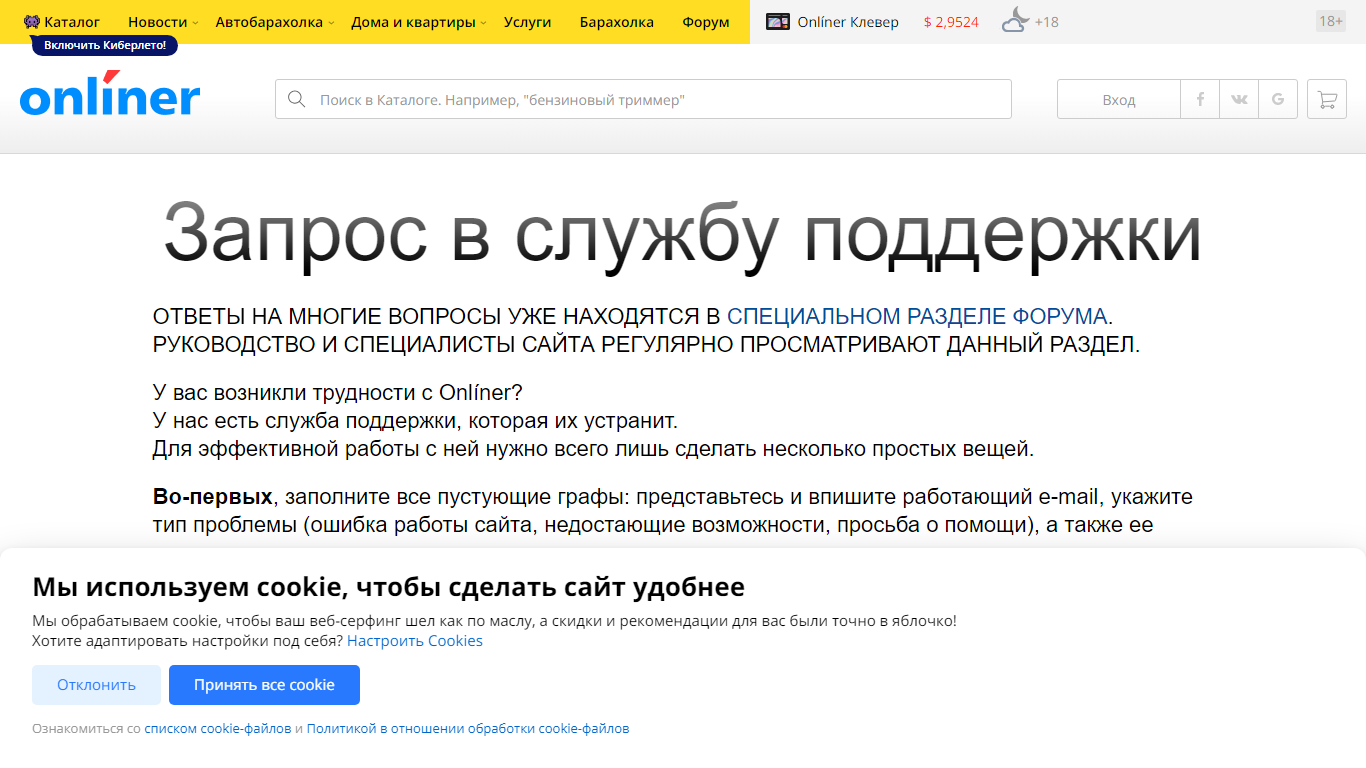Go to the Форум section
Screen dimensions: 1366x768
click(x=706, y=22)
